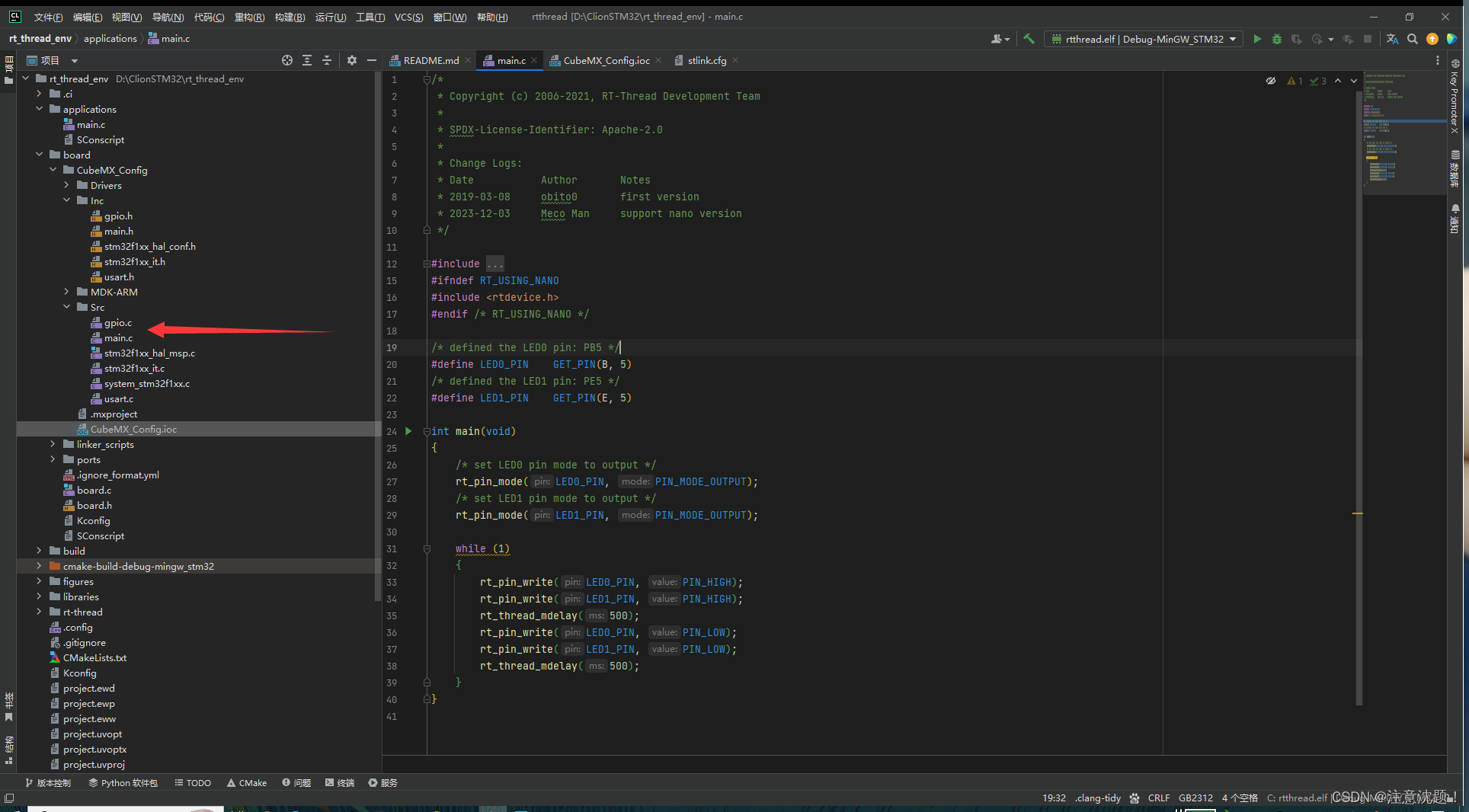This screenshot has height=812, width=1469.
Task: Click the warning count indicator in editor
Action: coord(1295,81)
